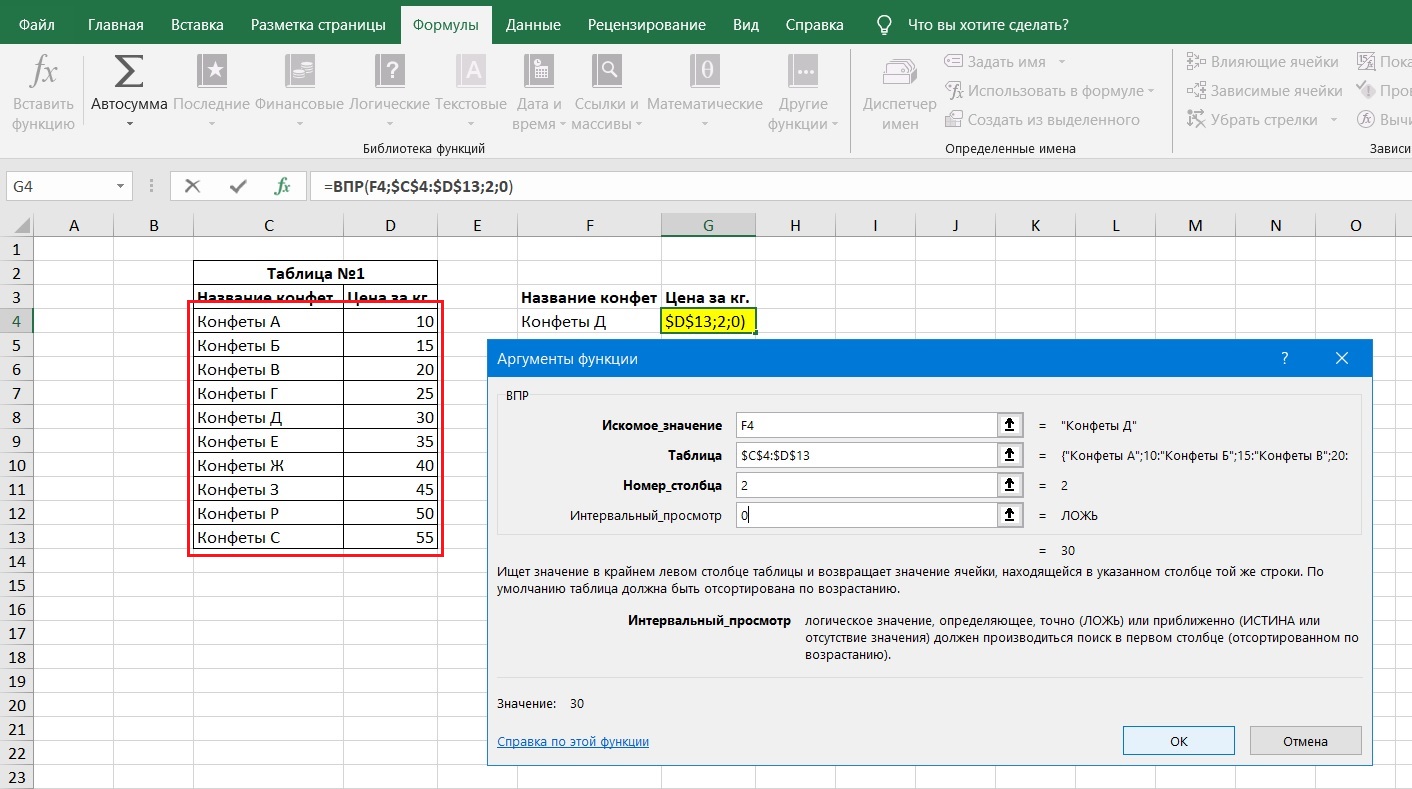Expand Использовать в формуле dropdown arrow

1151,91
